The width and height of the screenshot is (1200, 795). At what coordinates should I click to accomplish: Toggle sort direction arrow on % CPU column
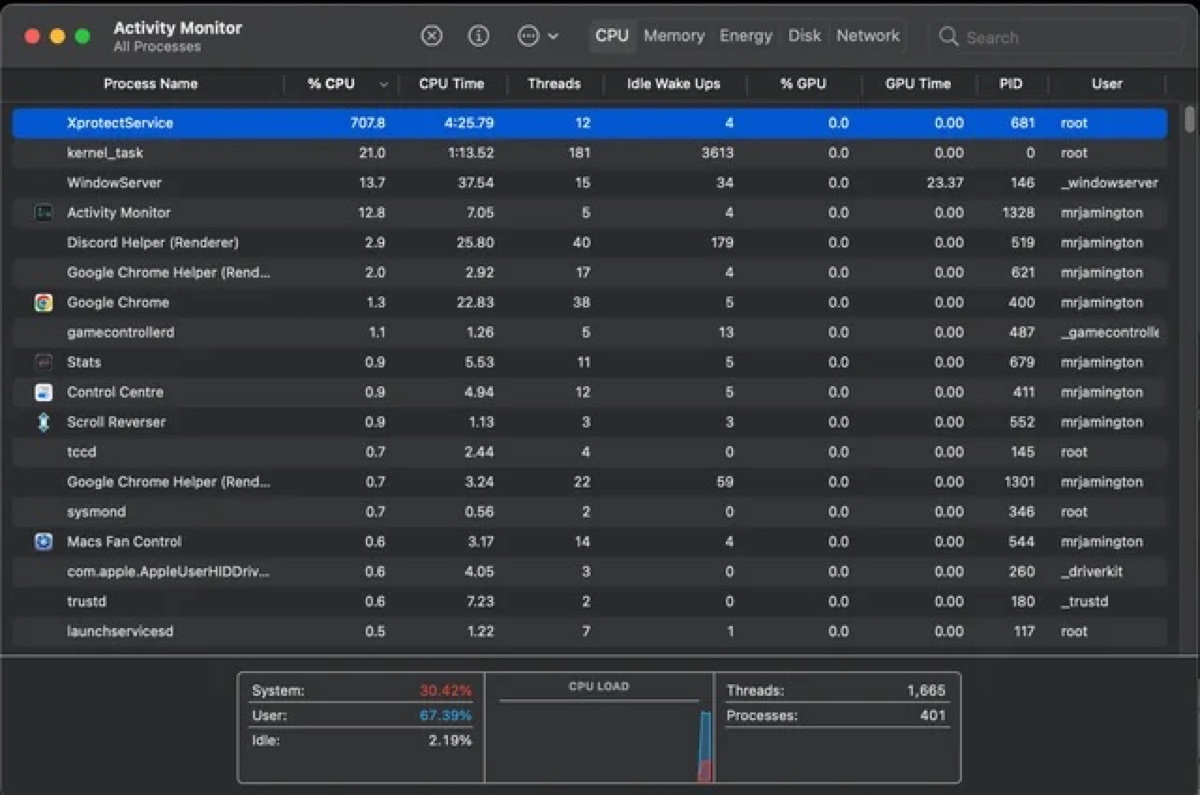(x=384, y=84)
